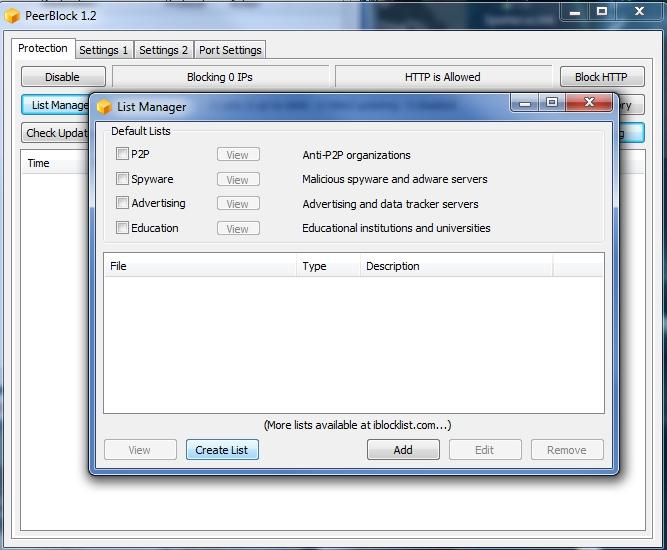Click the 'More lists available at iblocklist.com' text
The width and height of the screenshot is (667, 550).
coord(358,425)
